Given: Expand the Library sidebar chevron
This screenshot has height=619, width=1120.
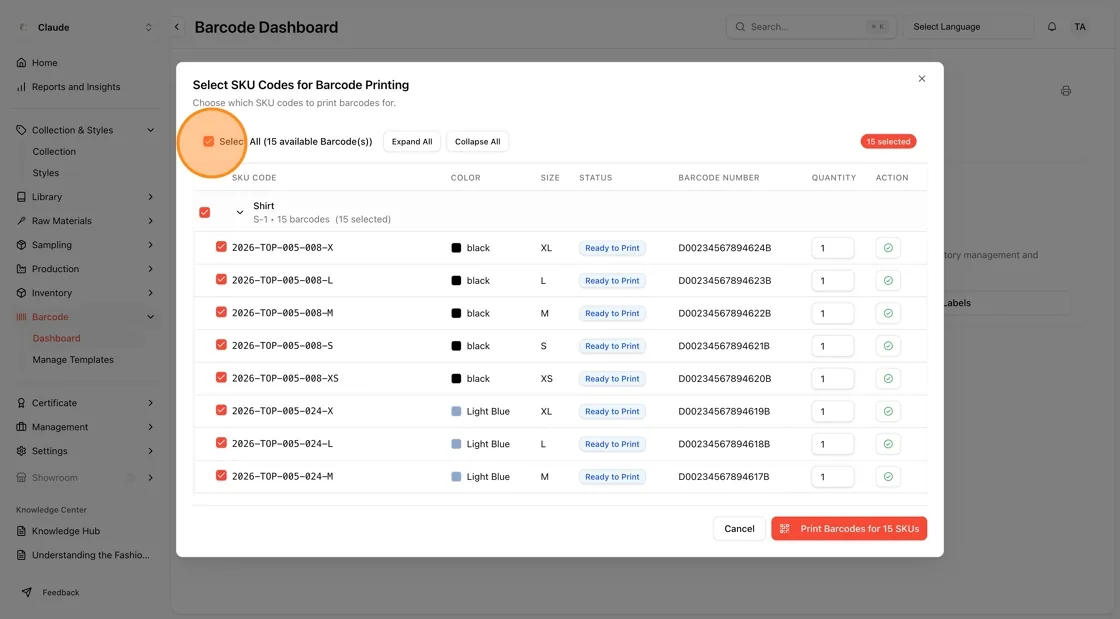Looking at the screenshot, I should click(x=151, y=197).
